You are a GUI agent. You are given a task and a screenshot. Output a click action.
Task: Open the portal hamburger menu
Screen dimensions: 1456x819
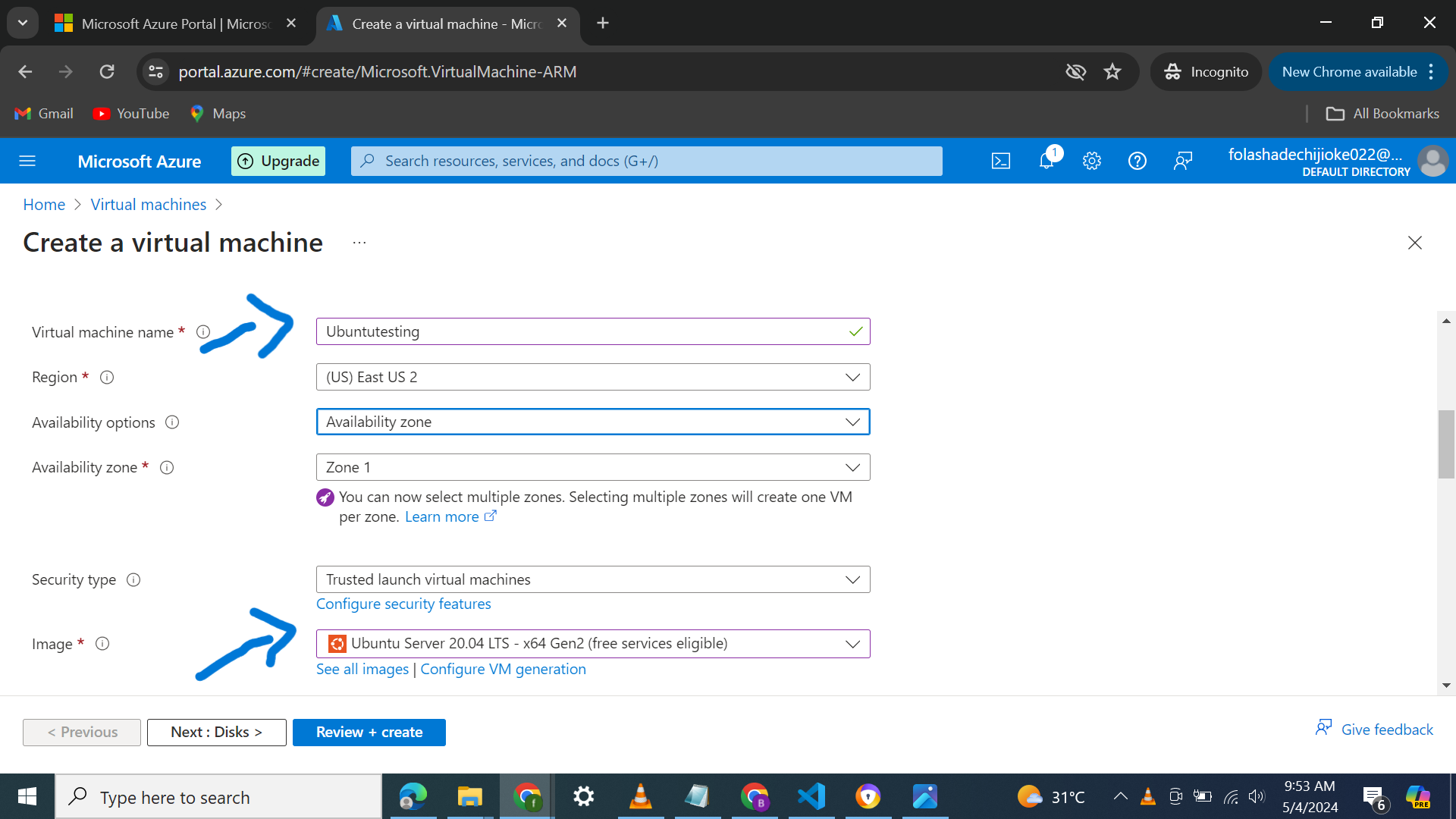click(27, 161)
